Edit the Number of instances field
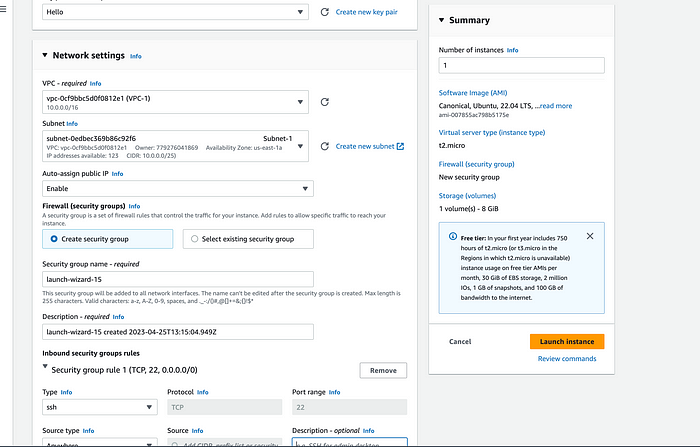700x447 pixels. coord(521,65)
